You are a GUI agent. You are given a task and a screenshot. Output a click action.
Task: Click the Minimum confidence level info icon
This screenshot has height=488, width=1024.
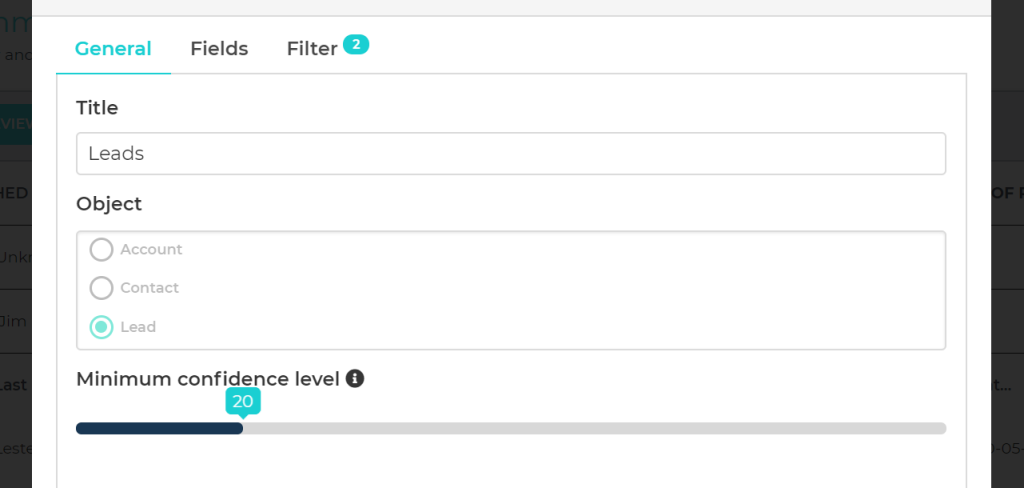(355, 379)
